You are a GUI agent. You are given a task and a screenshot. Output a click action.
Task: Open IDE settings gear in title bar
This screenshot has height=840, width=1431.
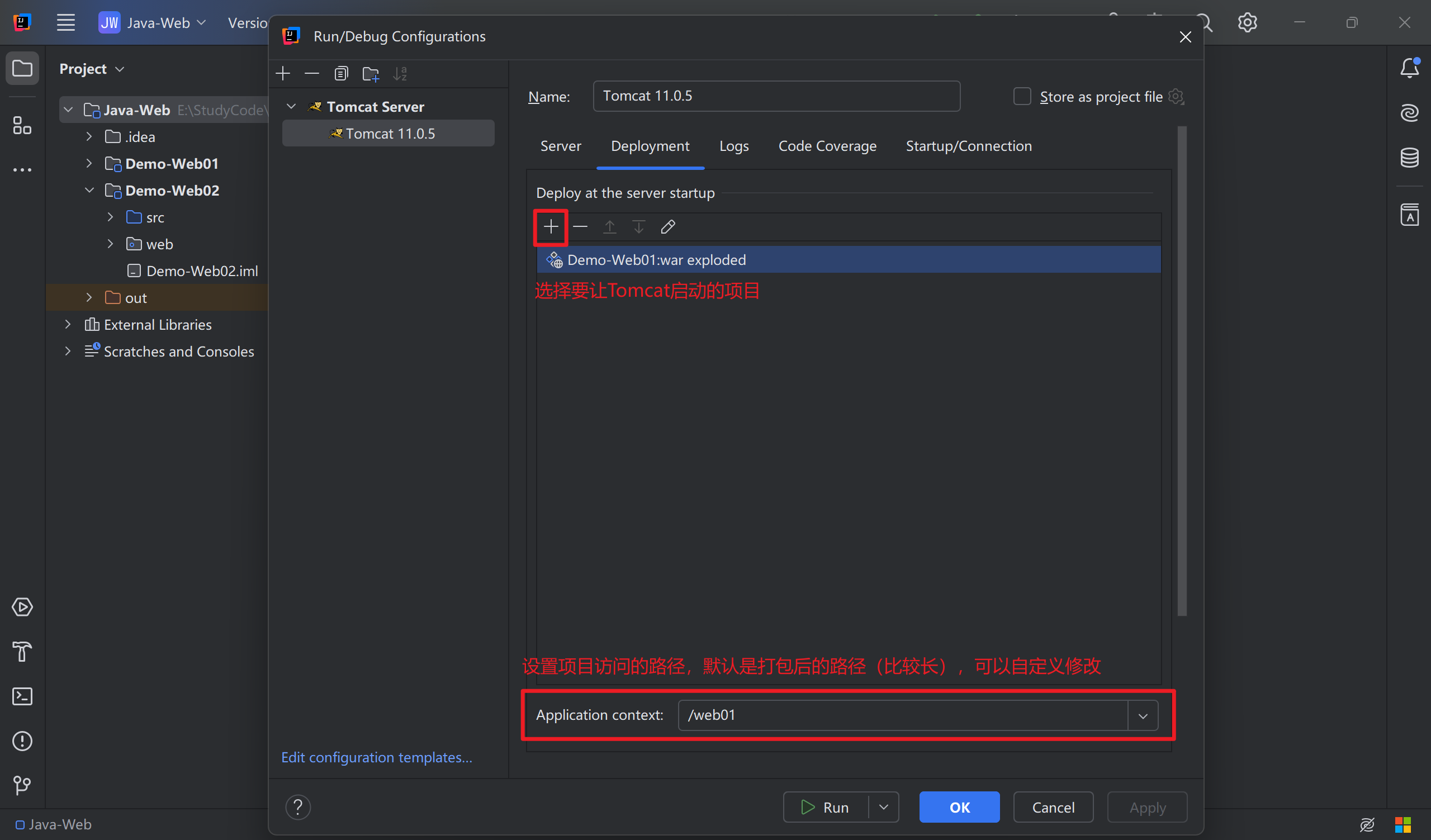tap(1248, 23)
